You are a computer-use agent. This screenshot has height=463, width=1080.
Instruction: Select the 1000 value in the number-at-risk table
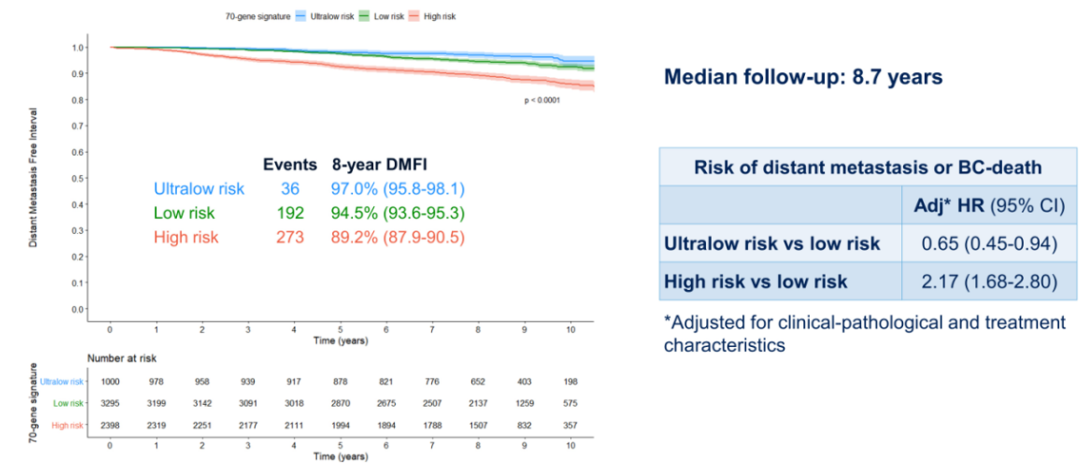(109, 381)
